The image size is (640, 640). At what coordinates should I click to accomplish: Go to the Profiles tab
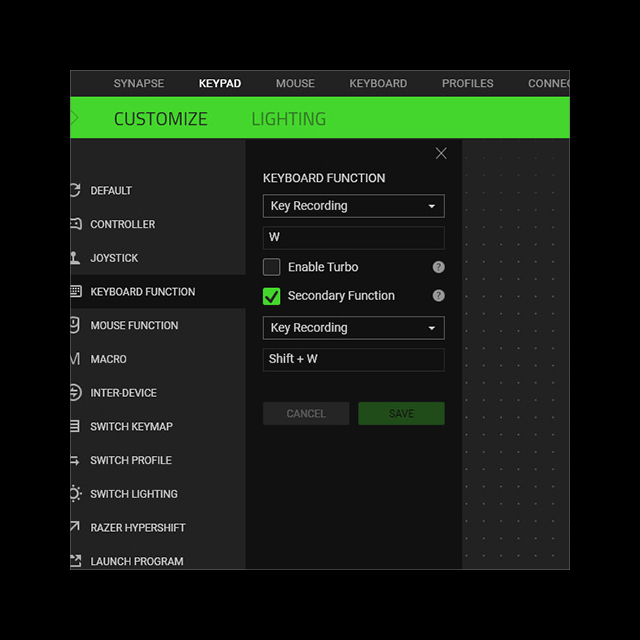(x=467, y=83)
